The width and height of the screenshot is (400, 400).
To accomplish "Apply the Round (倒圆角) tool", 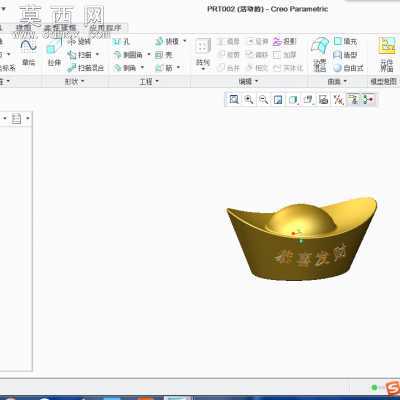I will [128, 55].
